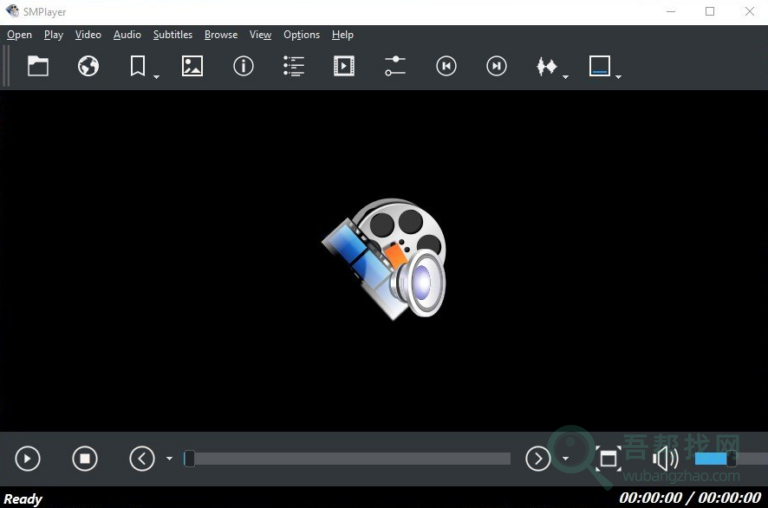Viewport: 768px width, 508px height.
Task: Expand the audio equalizer dropdown arrow
Action: tap(566, 76)
